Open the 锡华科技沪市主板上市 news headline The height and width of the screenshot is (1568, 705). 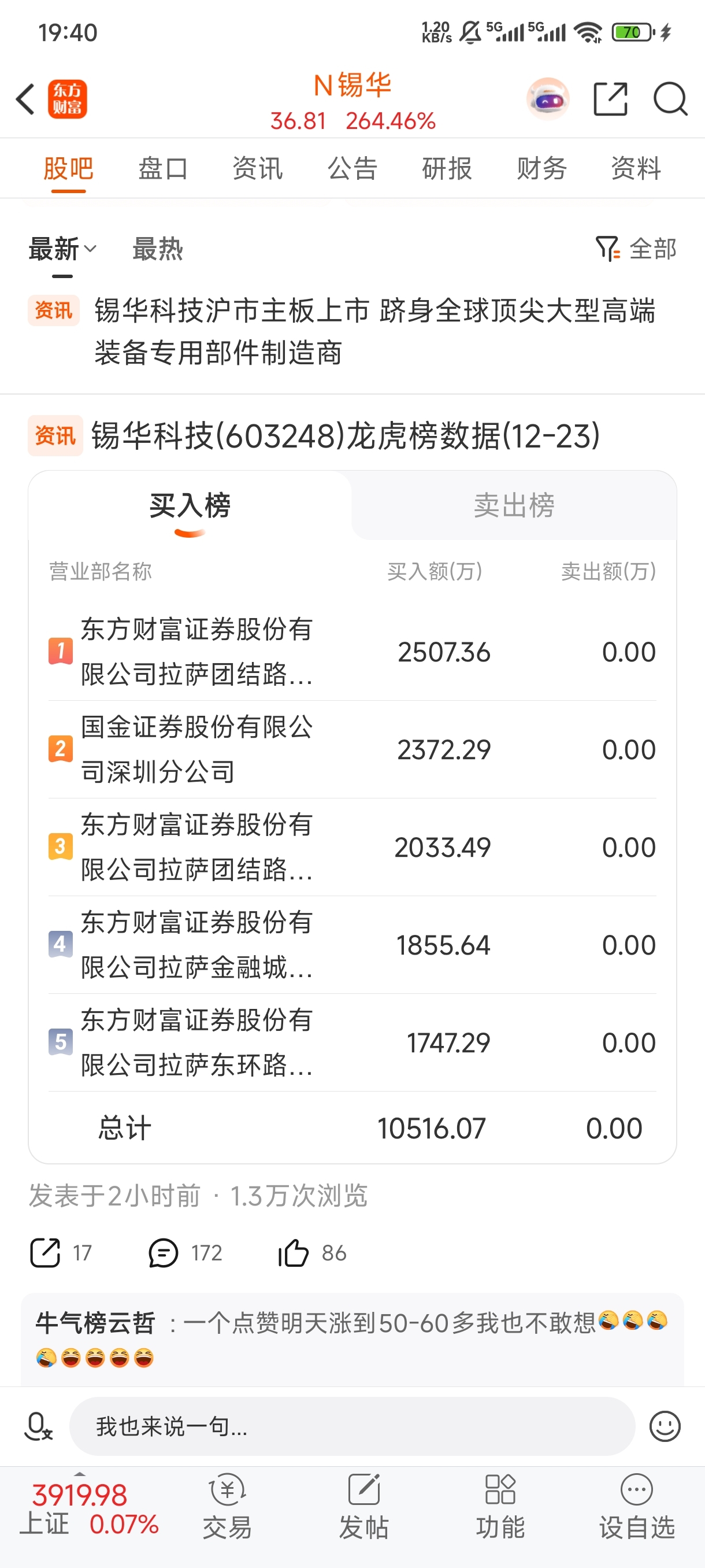pyautogui.click(x=374, y=331)
